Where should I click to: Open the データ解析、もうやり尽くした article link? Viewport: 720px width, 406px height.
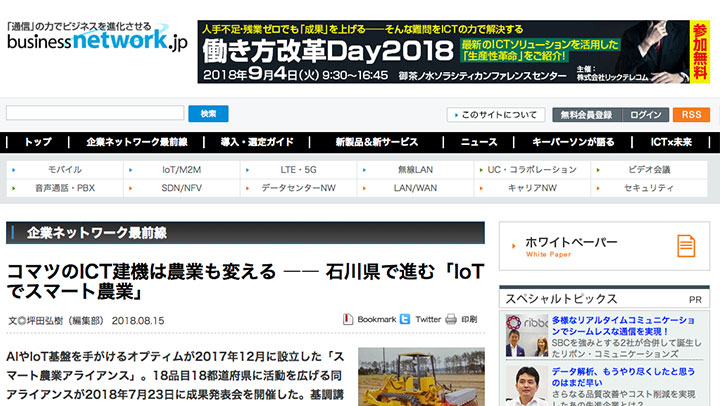click(x=623, y=377)
